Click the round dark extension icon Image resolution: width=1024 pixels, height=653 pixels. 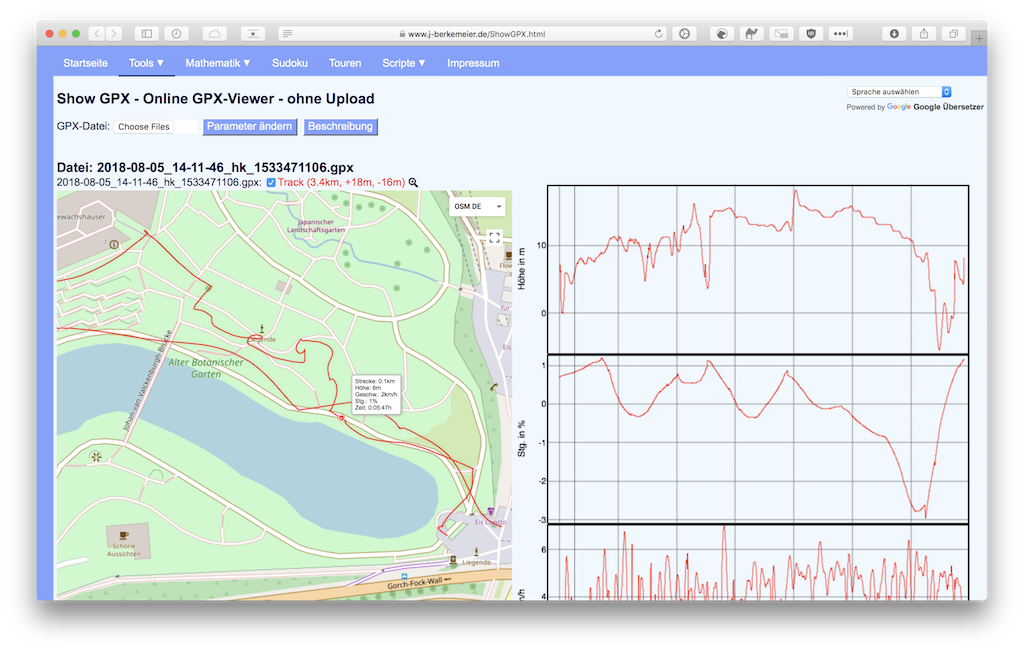click(x=722, y=34)
